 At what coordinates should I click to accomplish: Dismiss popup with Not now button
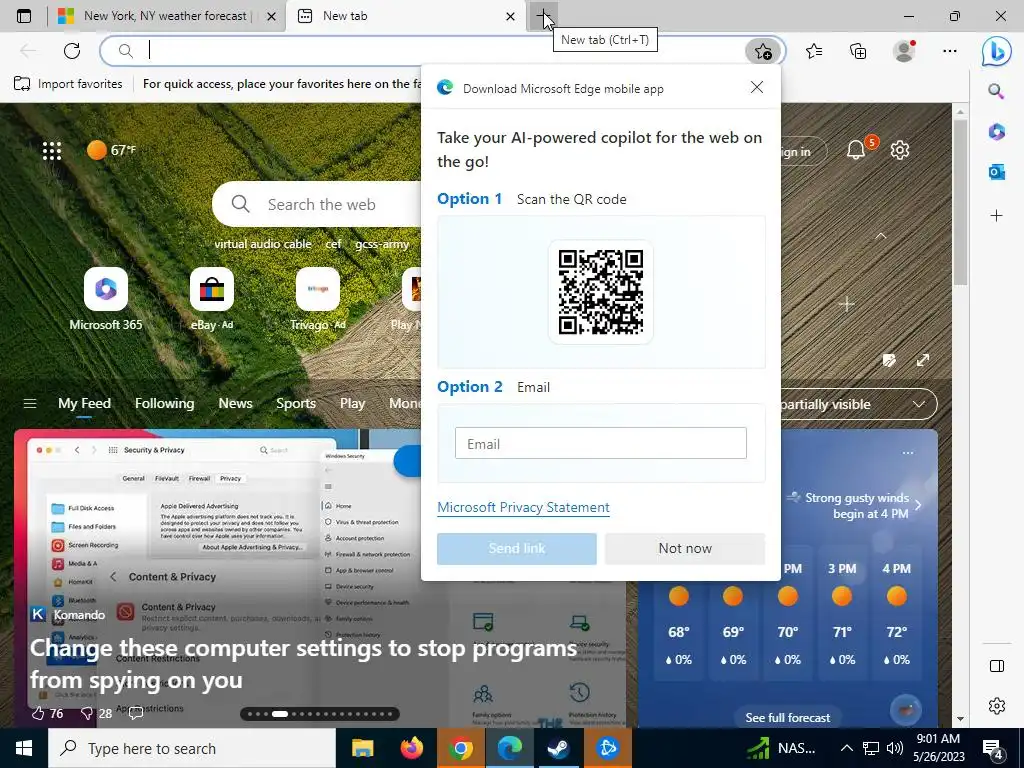[x=684, y=549]
